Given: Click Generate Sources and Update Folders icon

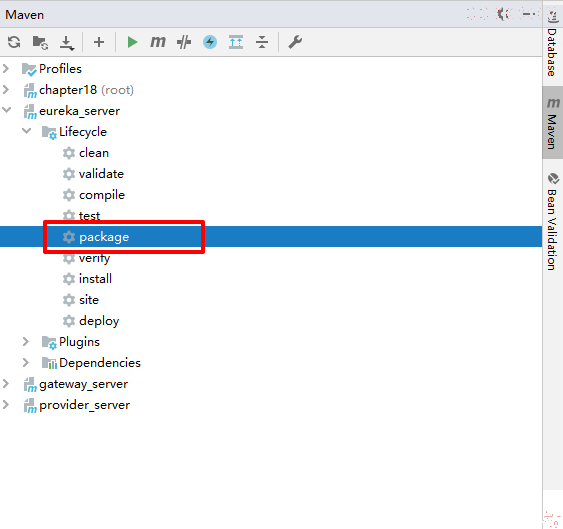Looking at the screenshot, I should [40, 42].
